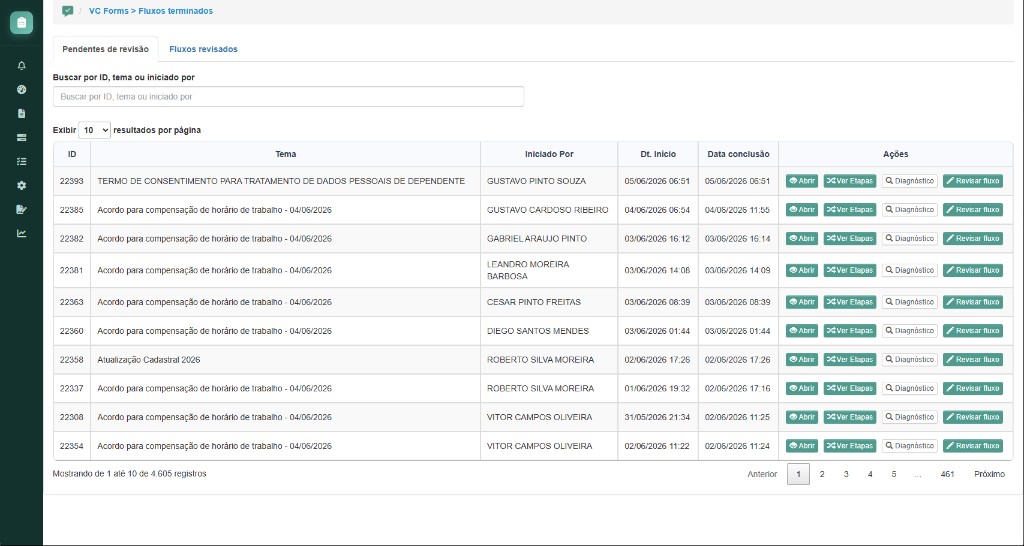This screenshot has width=1024, height=546.
Task: Open the document file icon in sidebar
Action: [x=22, y=114]
